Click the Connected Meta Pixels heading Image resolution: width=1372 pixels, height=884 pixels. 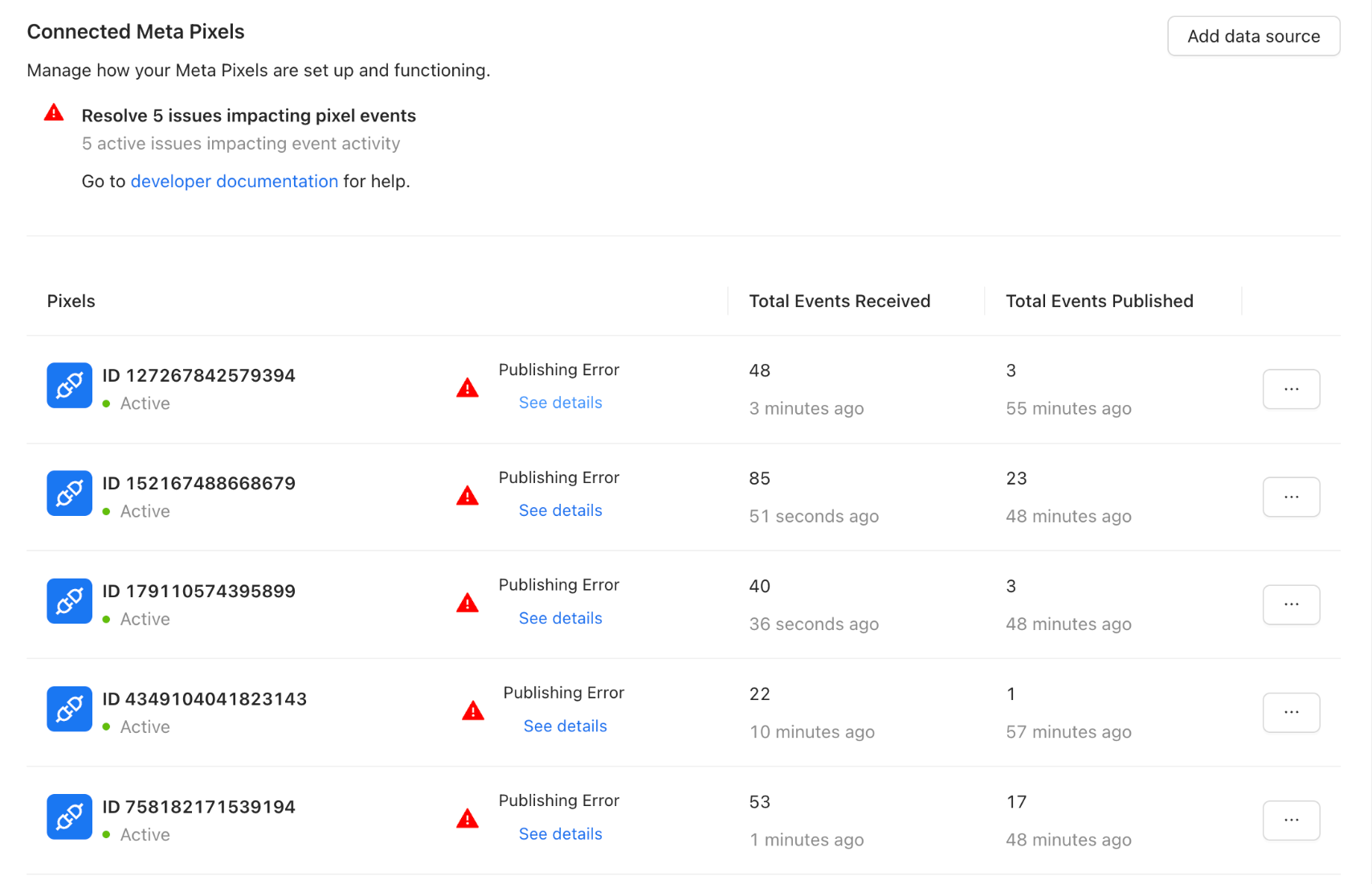coord(136,31)
